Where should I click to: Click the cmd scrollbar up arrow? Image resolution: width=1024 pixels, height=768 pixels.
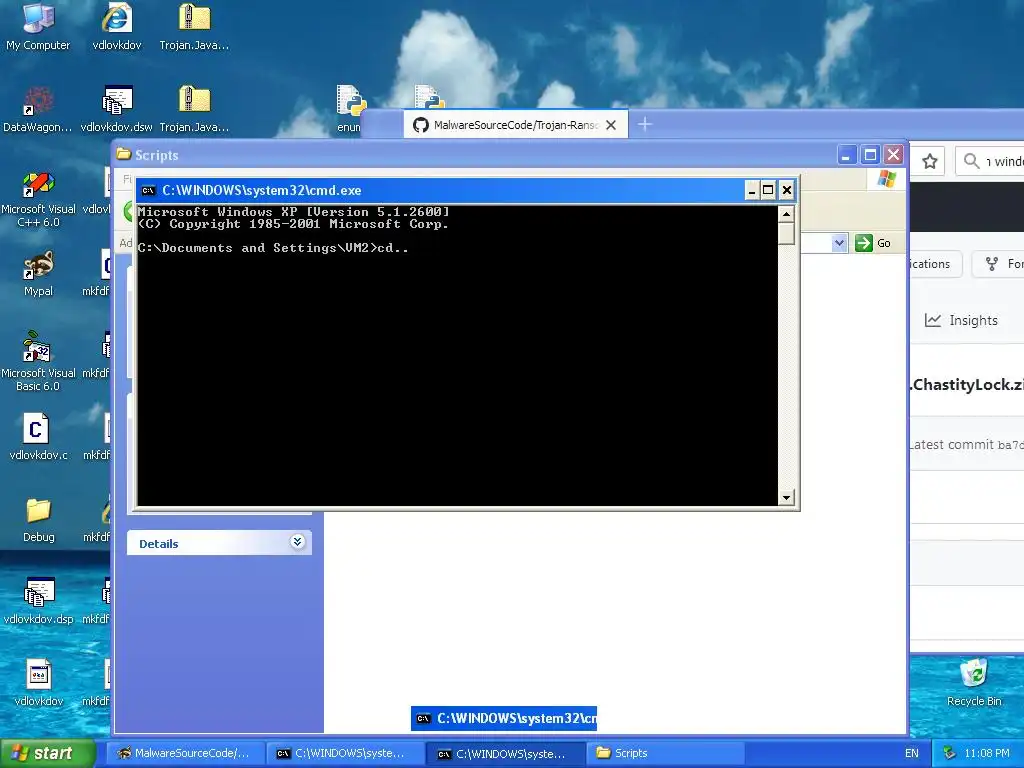pos(786,214)
